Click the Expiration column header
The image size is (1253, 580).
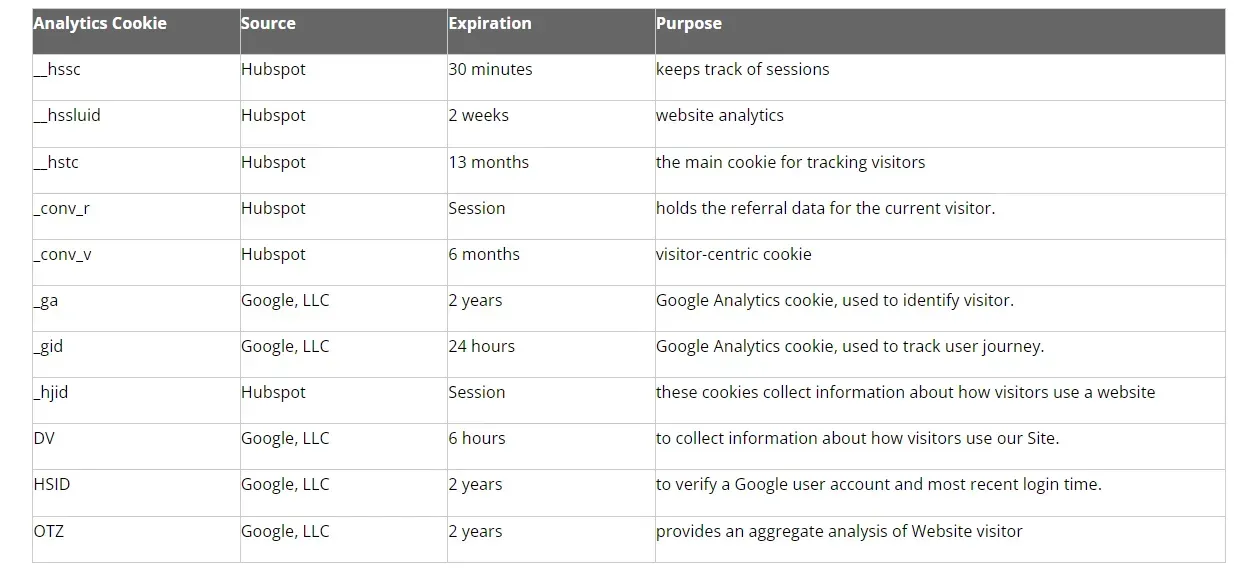(551, 32)
